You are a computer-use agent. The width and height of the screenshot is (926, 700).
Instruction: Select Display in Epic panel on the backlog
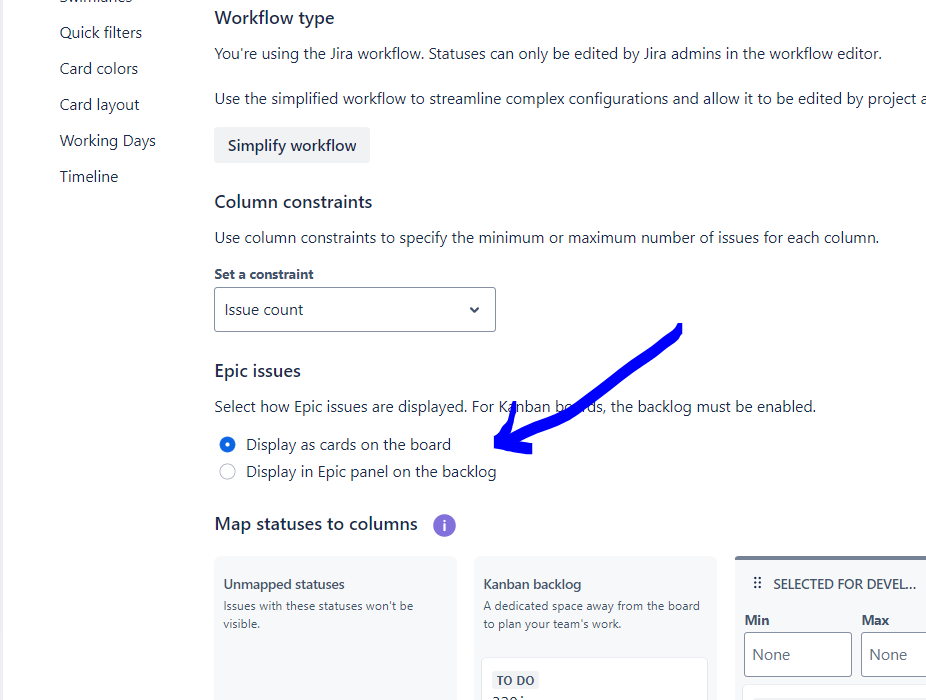click(x=227, y=471)
